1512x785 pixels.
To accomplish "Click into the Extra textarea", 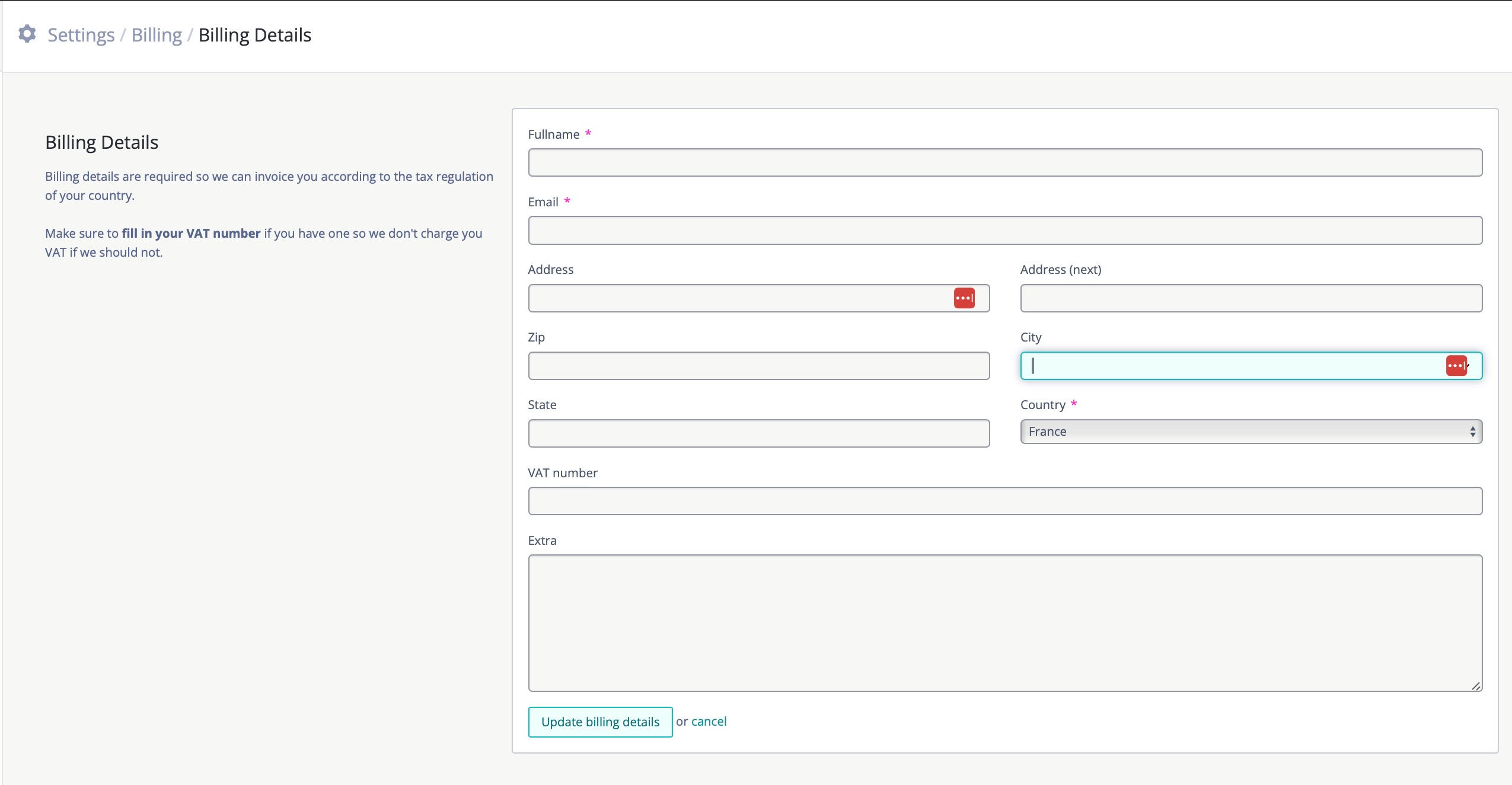I will 1004,623.
